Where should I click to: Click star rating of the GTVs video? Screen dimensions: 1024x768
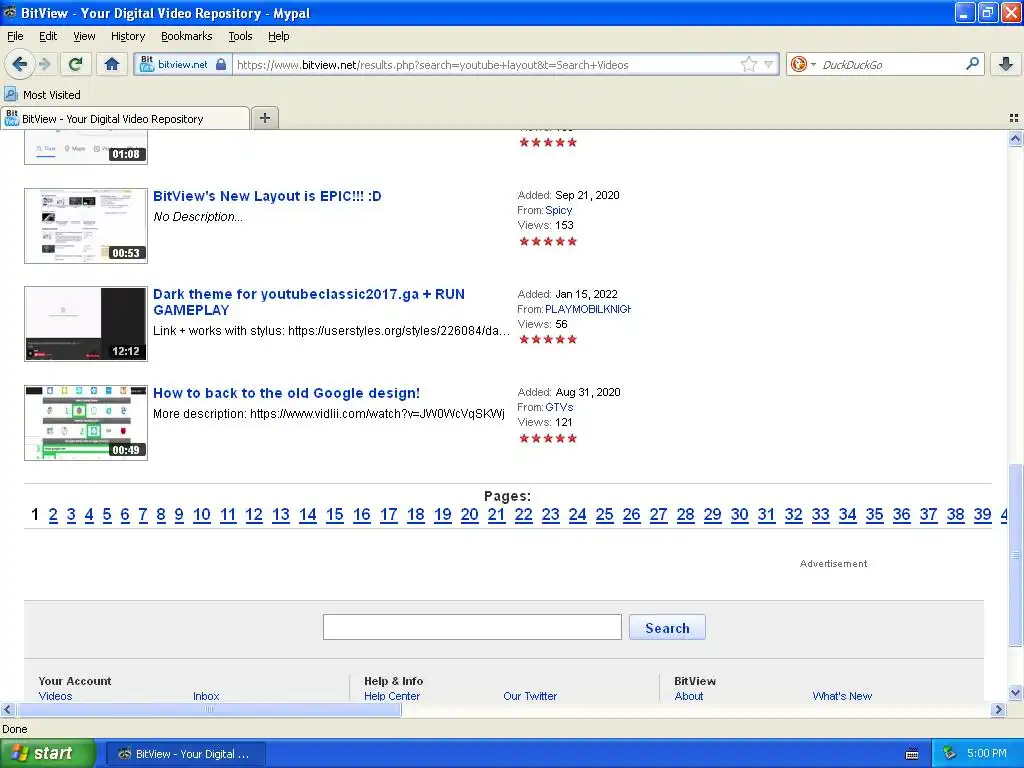pyautogui.click(x=548, y=438)
